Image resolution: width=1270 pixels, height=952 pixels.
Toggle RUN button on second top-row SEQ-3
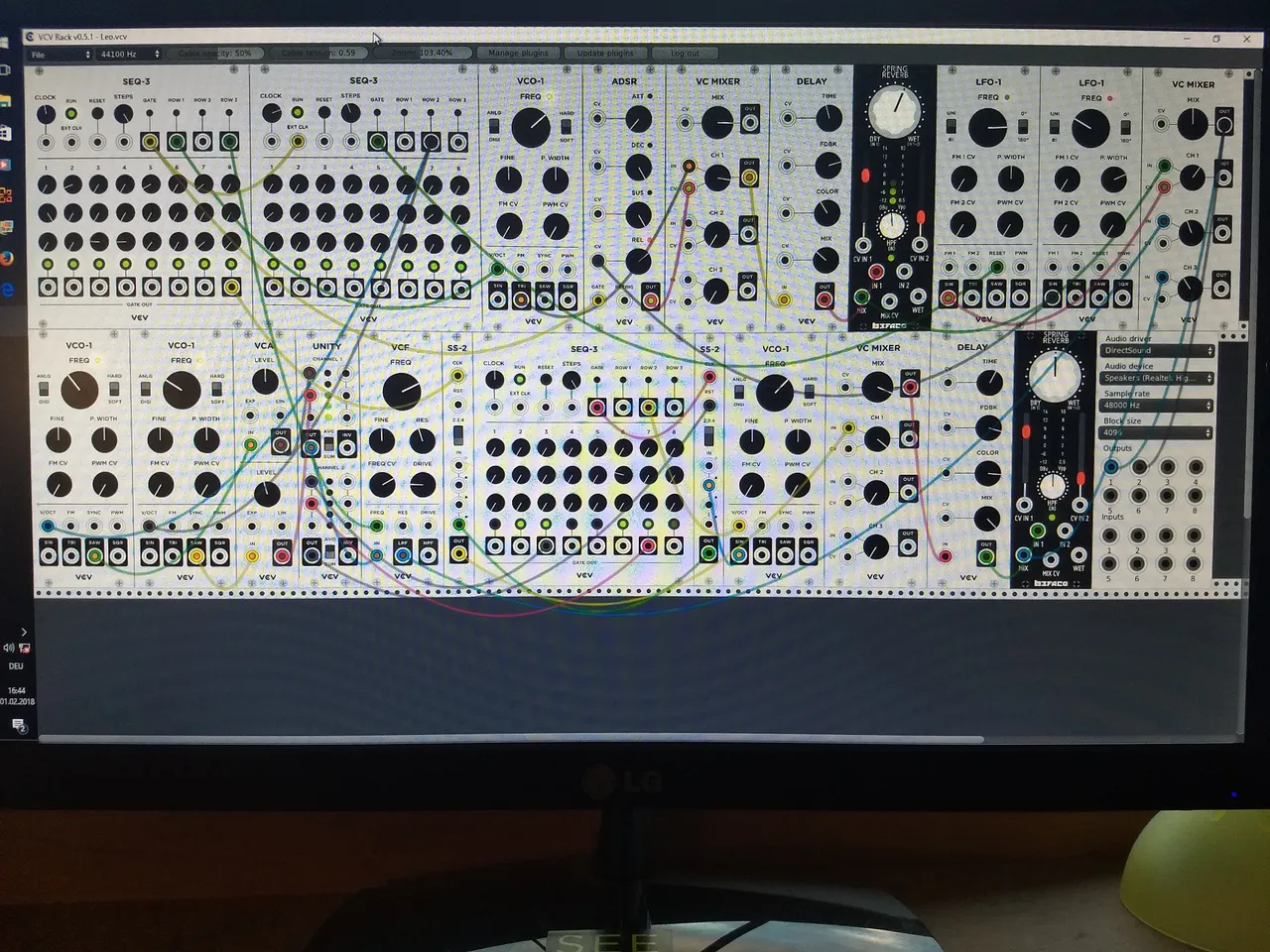(x=297, y=113)
